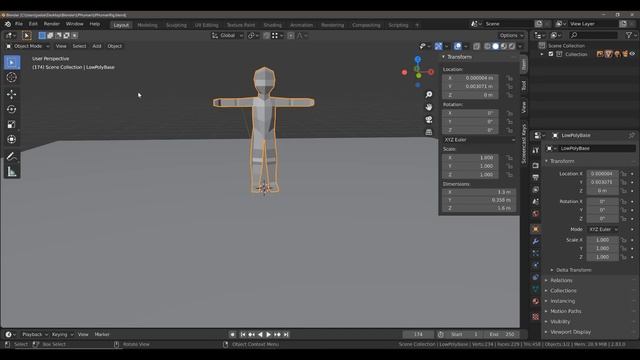Enable Material Preview shading

tap(504, 46)
